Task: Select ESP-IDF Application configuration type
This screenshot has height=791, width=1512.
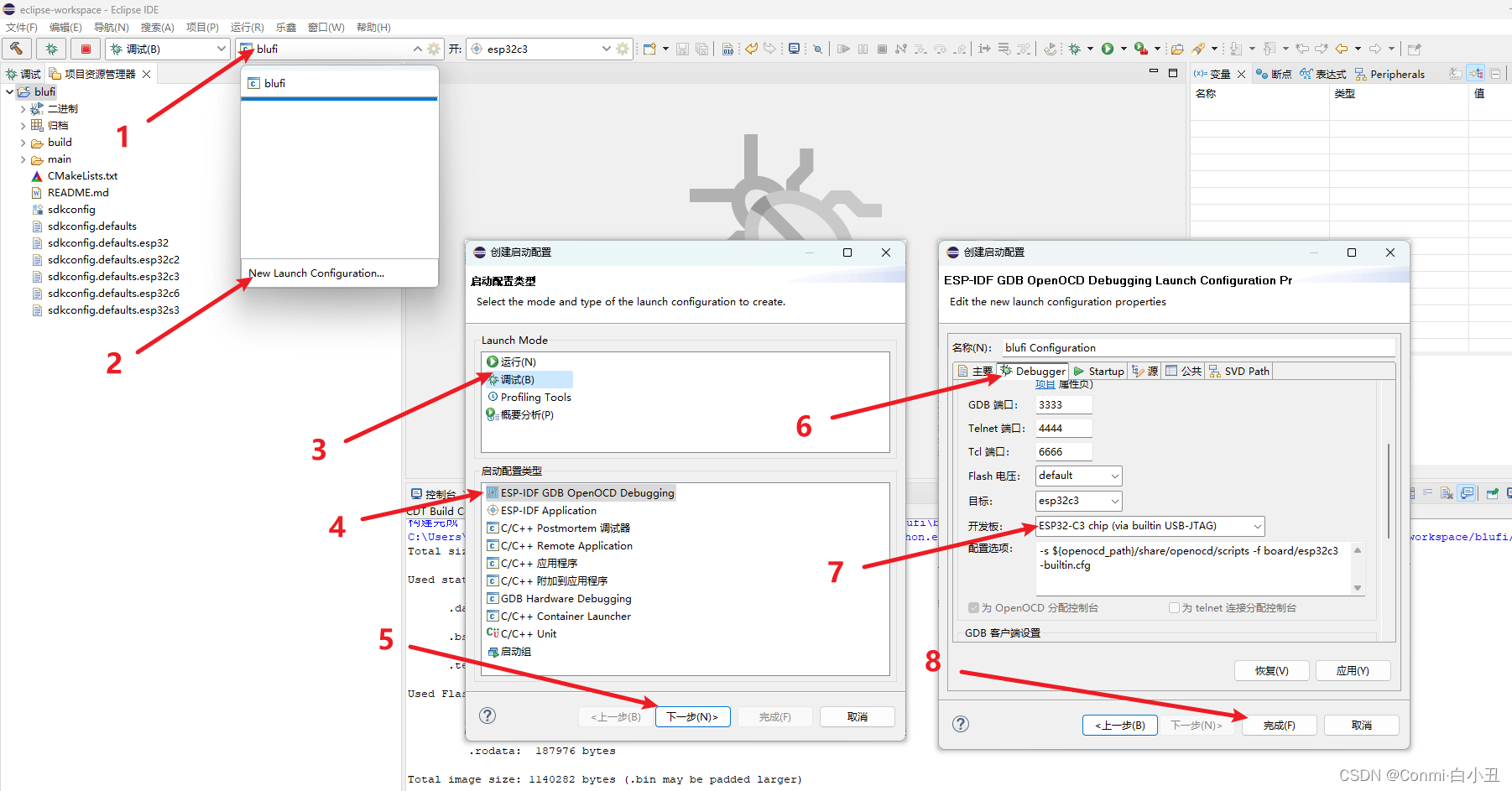Action: 549,511
